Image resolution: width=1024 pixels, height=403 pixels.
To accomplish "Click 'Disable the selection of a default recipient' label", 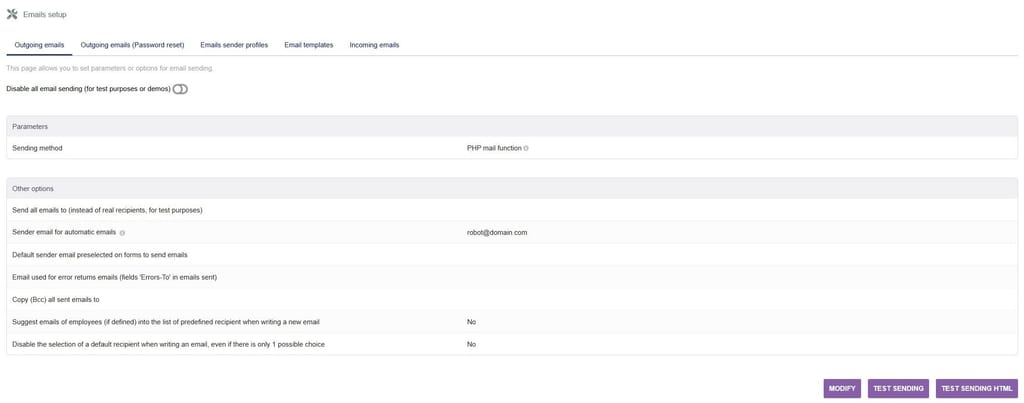I will pos(168,344).
